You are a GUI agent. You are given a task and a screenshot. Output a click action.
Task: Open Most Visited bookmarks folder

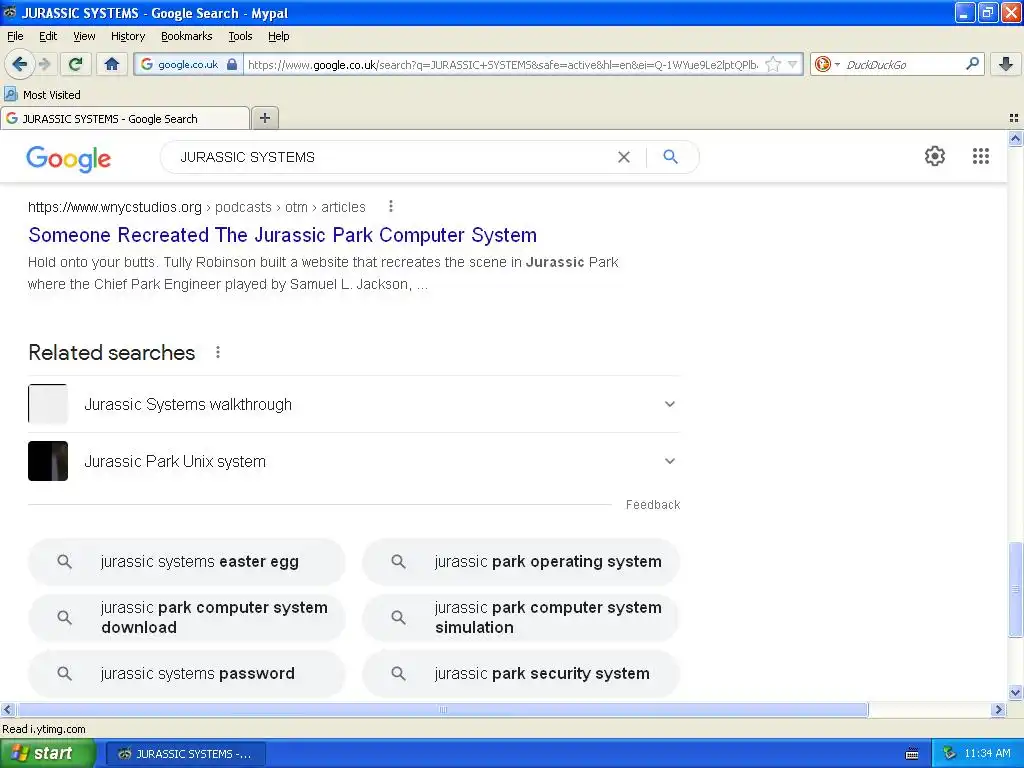pos(42,95)
